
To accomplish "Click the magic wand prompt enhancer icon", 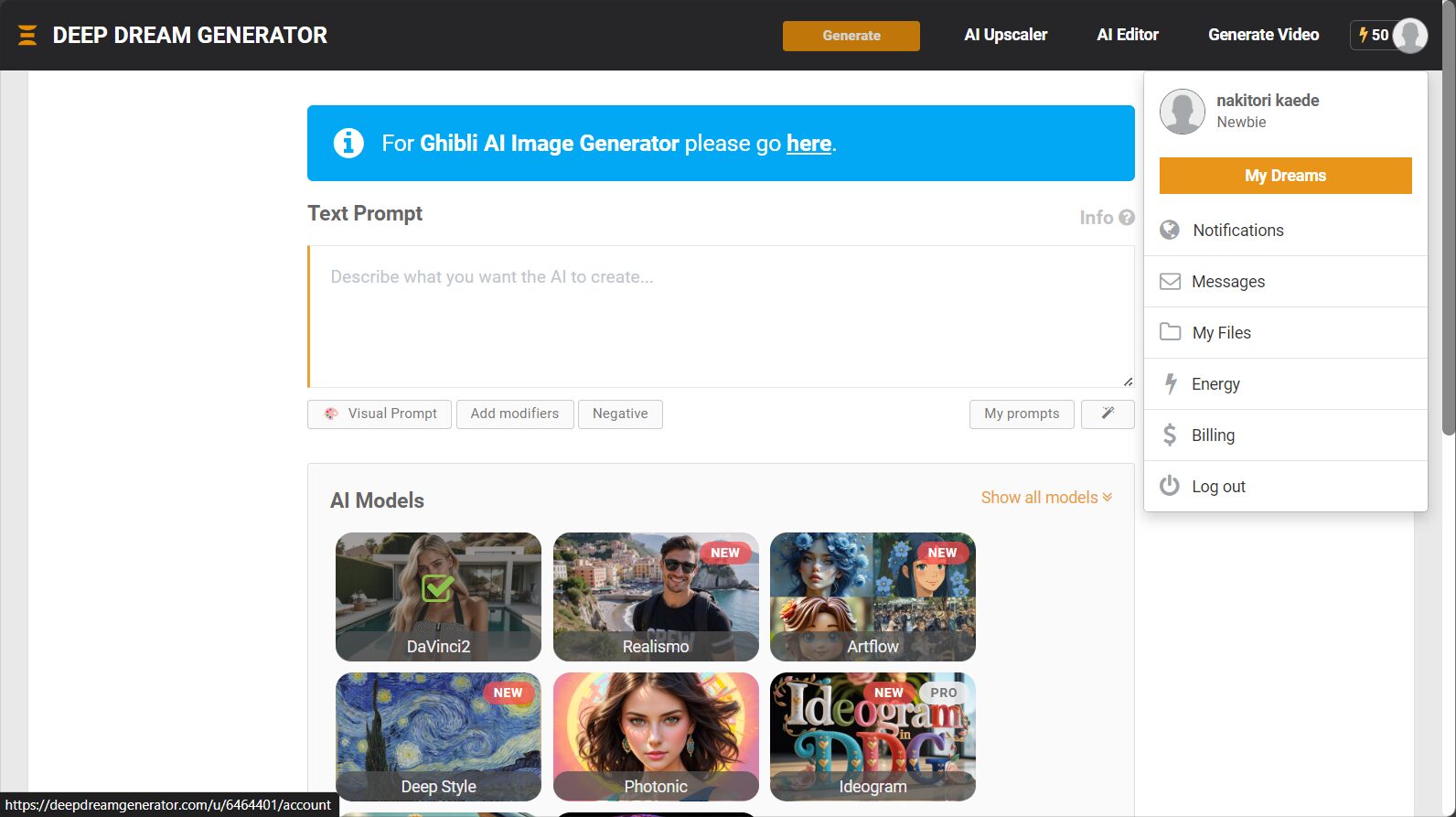I will [1108, 414].
